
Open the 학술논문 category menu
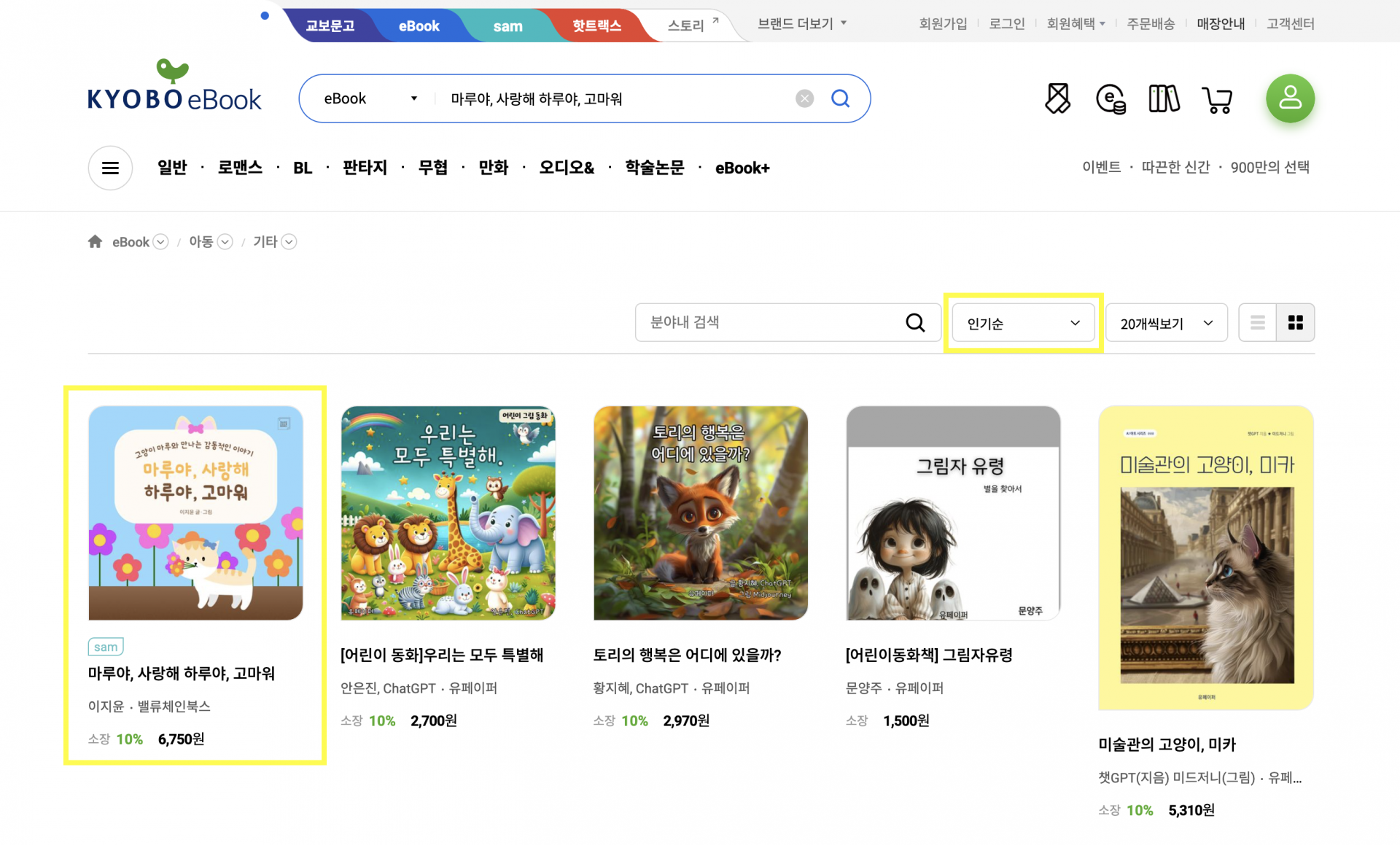click(655, 168)
